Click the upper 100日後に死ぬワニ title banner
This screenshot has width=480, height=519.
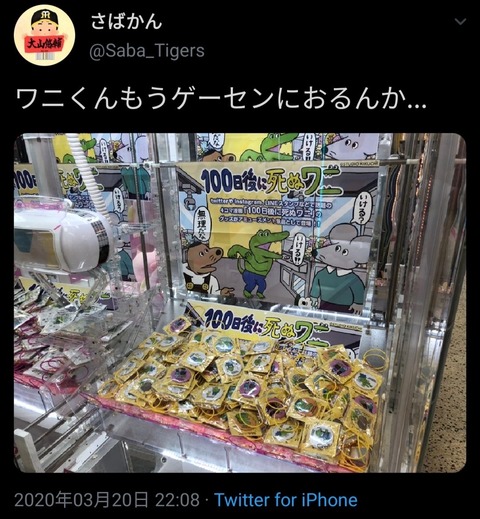click(x=273, y=183)
